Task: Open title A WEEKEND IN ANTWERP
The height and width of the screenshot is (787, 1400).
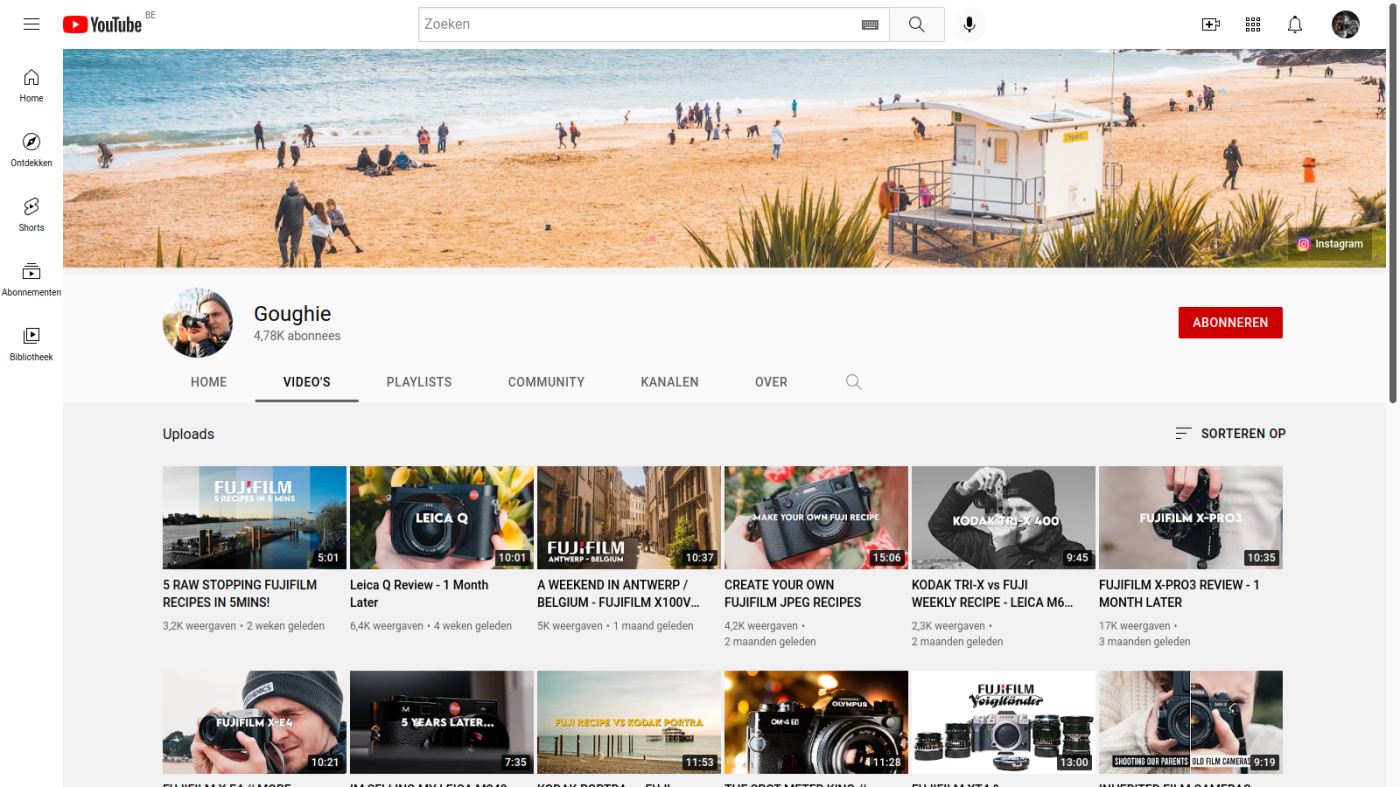Action: [618, 594]
